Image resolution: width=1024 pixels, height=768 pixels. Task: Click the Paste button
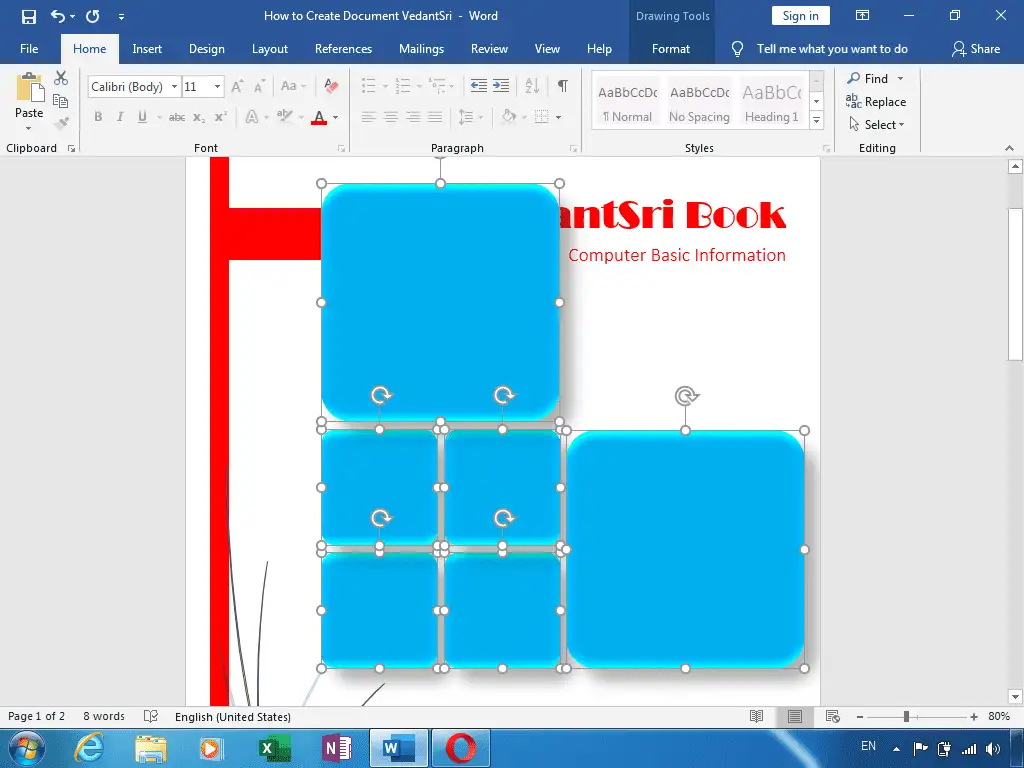tap(29, 95)
